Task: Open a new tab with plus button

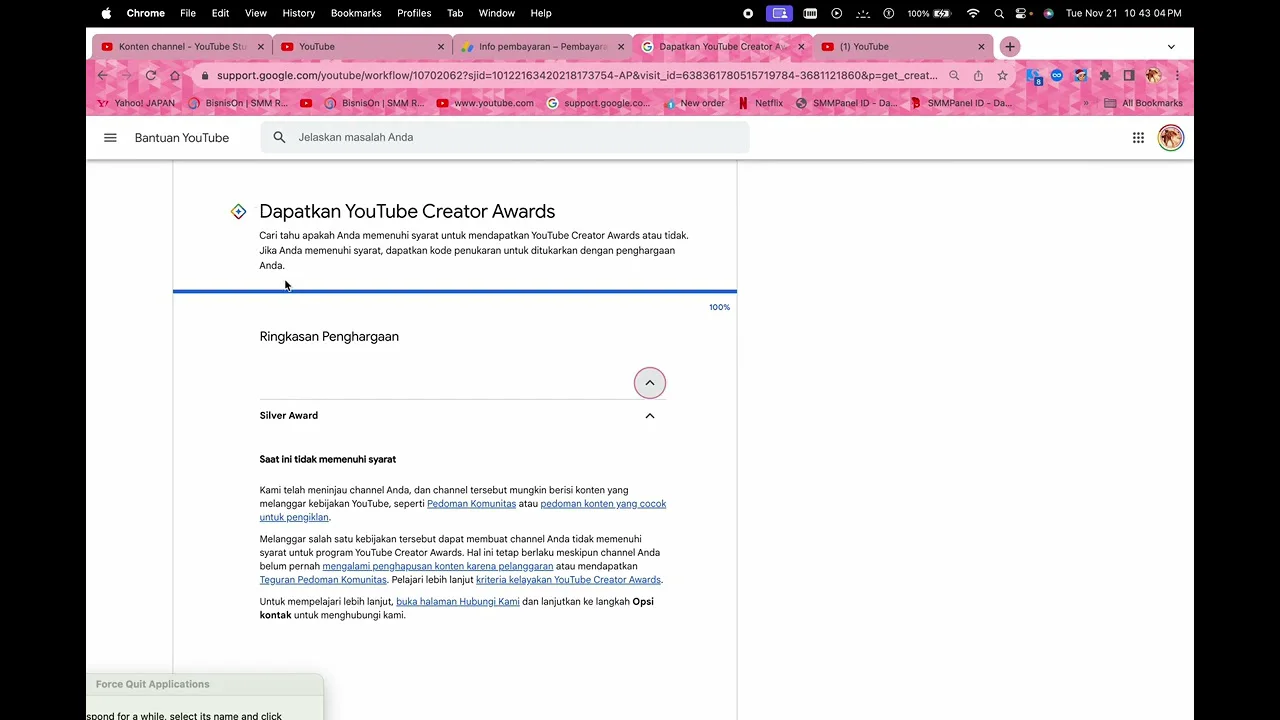Action: (1010, 47)
